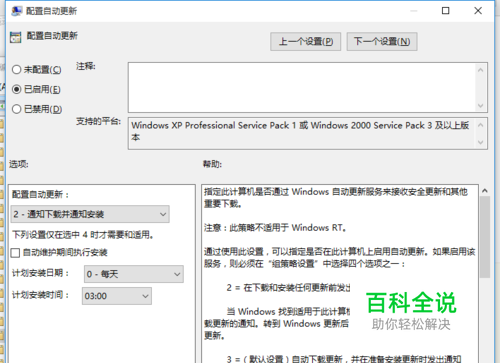The height and width of the screenshot is (363, 500).
Task: Go to 下一个设置(N)
Action: coord(382,42)
